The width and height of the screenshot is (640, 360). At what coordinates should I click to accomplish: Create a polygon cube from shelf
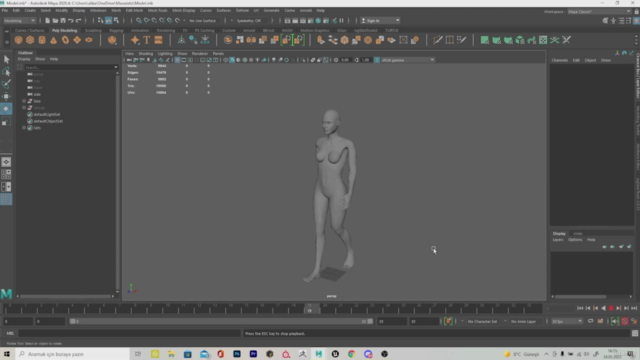point(30,40)
